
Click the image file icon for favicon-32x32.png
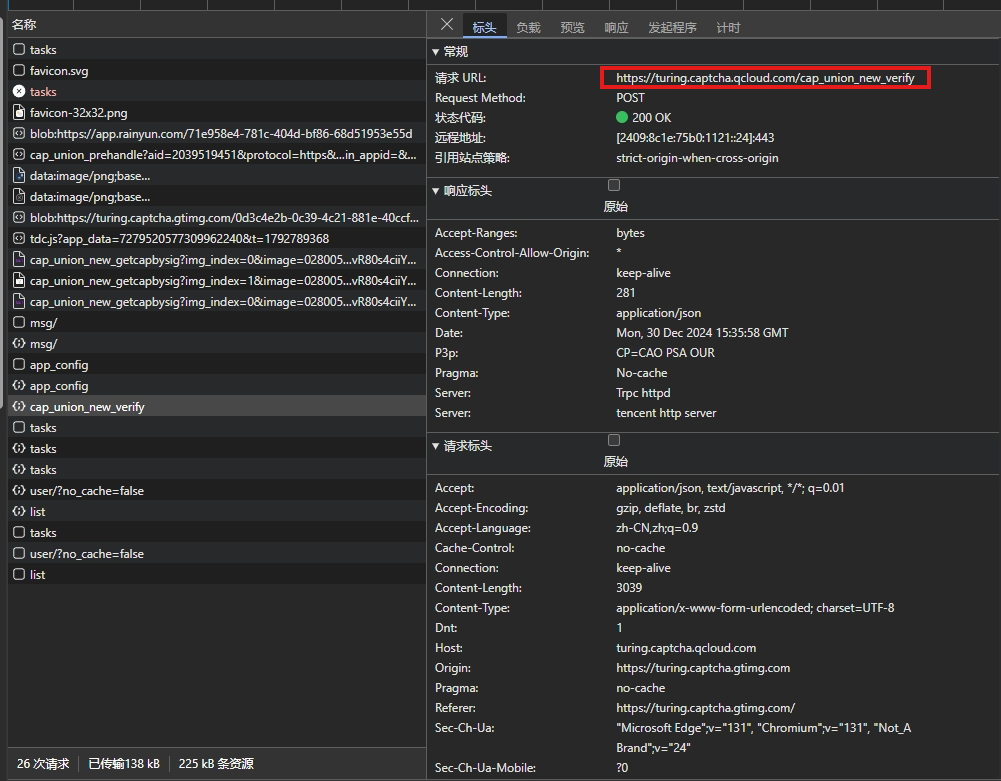coord(19,113)
